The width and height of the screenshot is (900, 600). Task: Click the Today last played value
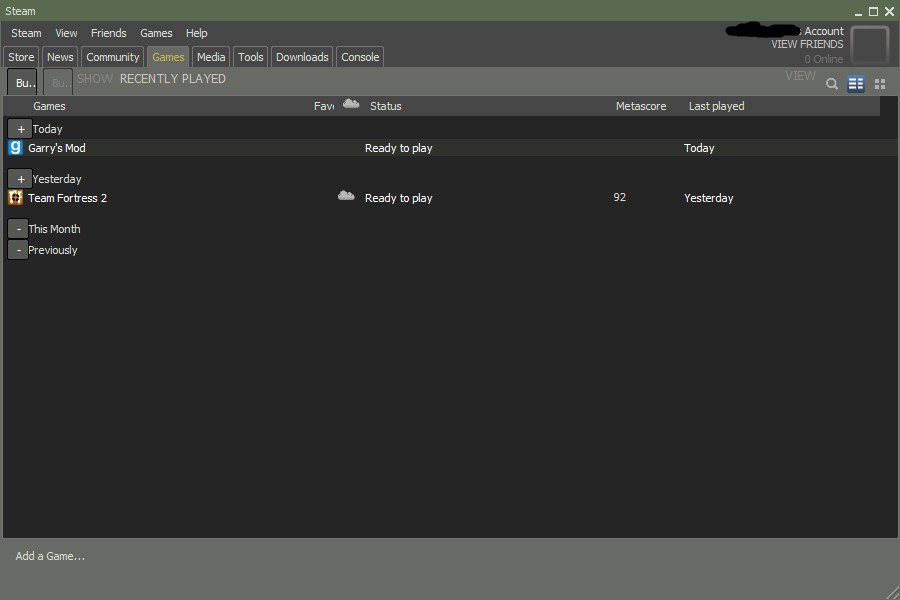[x=699, y=148]
